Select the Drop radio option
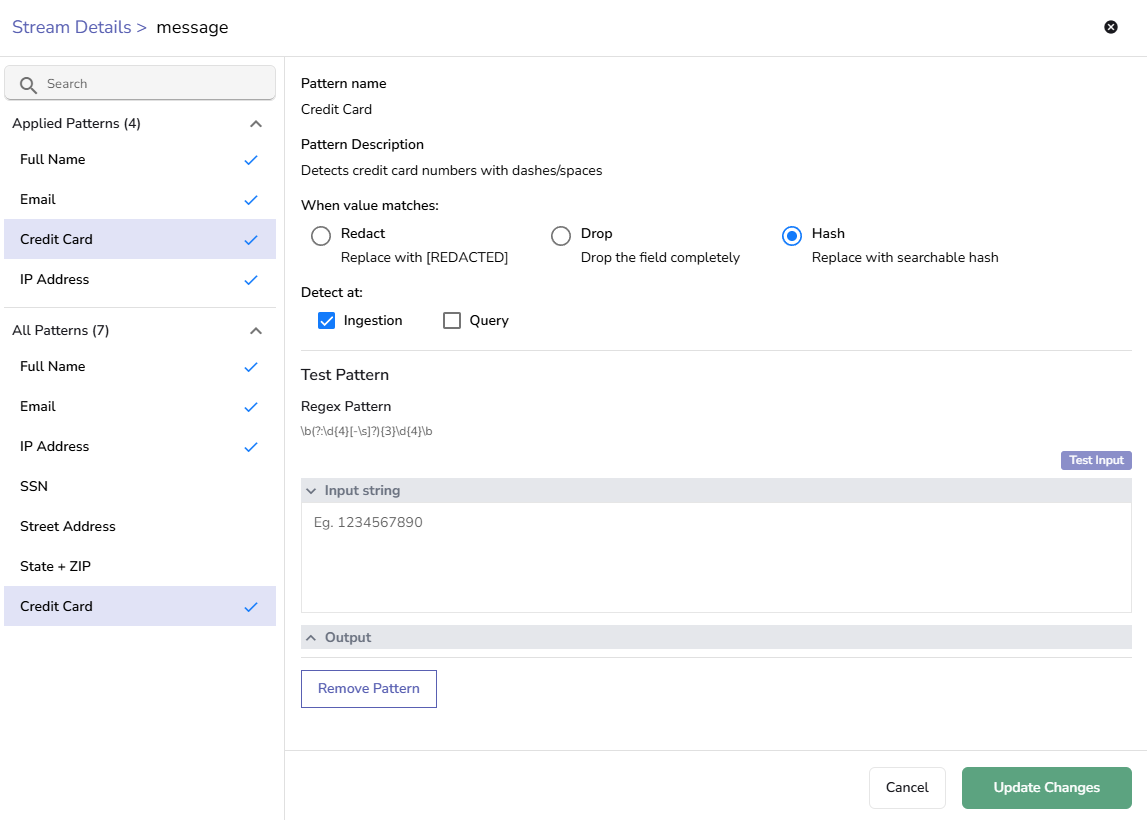 561,236
